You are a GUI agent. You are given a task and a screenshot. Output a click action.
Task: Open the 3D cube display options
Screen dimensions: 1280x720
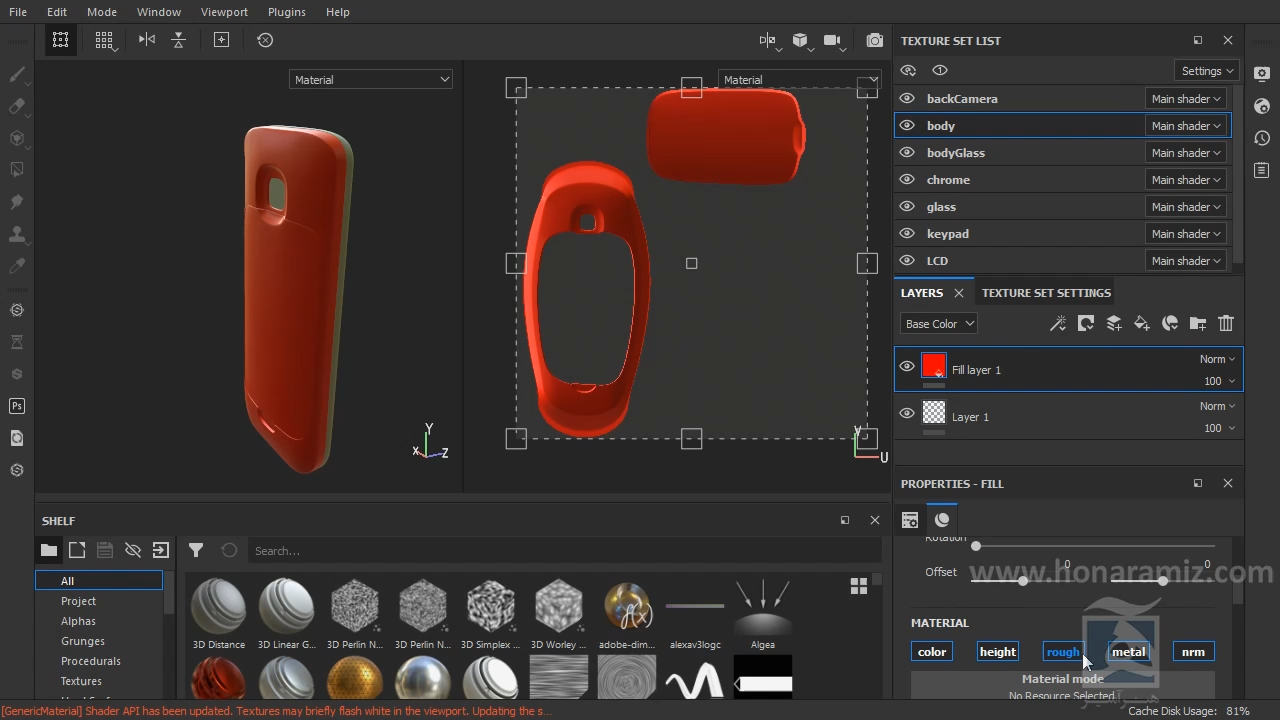point(801,40)
